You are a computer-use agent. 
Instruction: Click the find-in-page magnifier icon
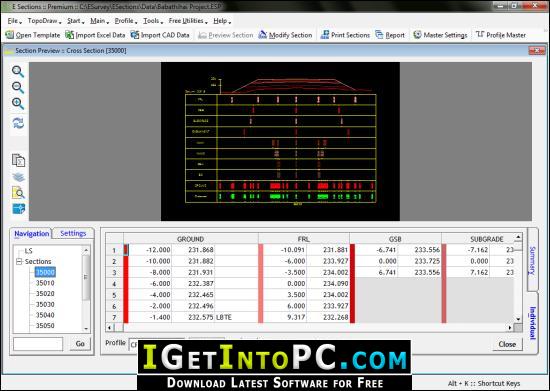[18, 193]
